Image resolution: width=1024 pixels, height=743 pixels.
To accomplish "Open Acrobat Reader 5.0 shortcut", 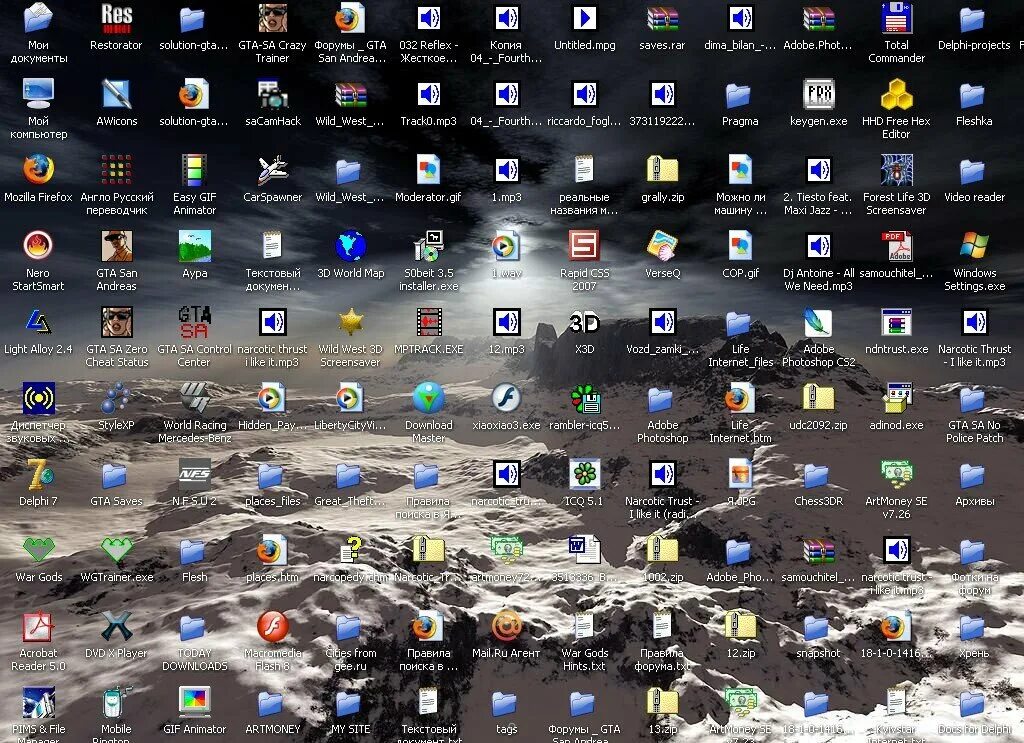I will 39,626.
